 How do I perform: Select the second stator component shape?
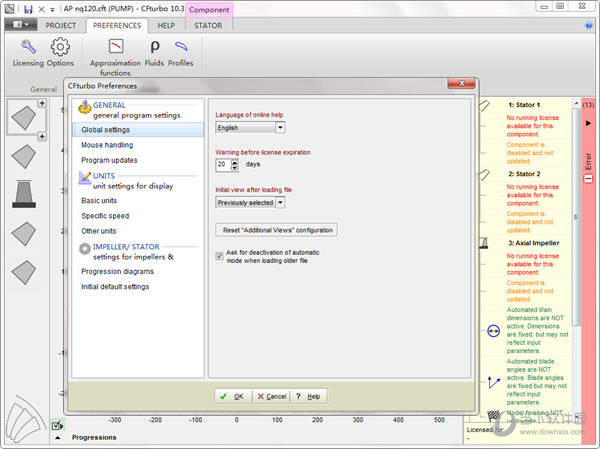[x=24, y=157]
